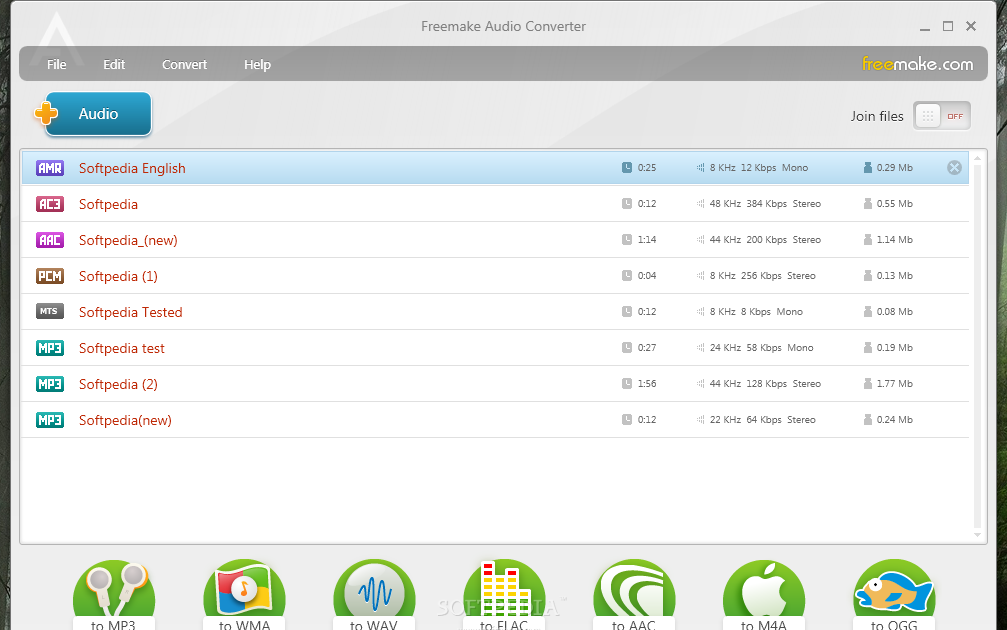This screenshot has height=630, width=1007.
Task: Click the quality icon on Softpedia test row
Action: [701, 347]
